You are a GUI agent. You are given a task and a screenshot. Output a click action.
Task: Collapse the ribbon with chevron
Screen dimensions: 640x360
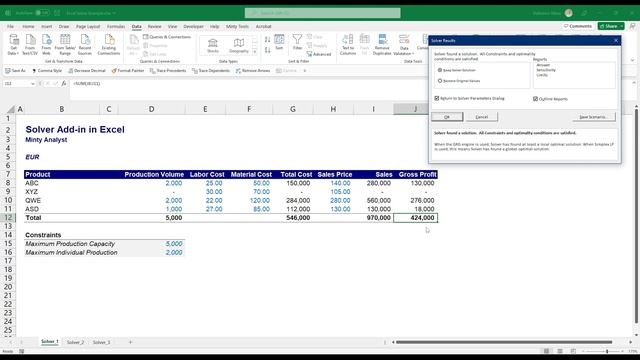pos(632,60)
